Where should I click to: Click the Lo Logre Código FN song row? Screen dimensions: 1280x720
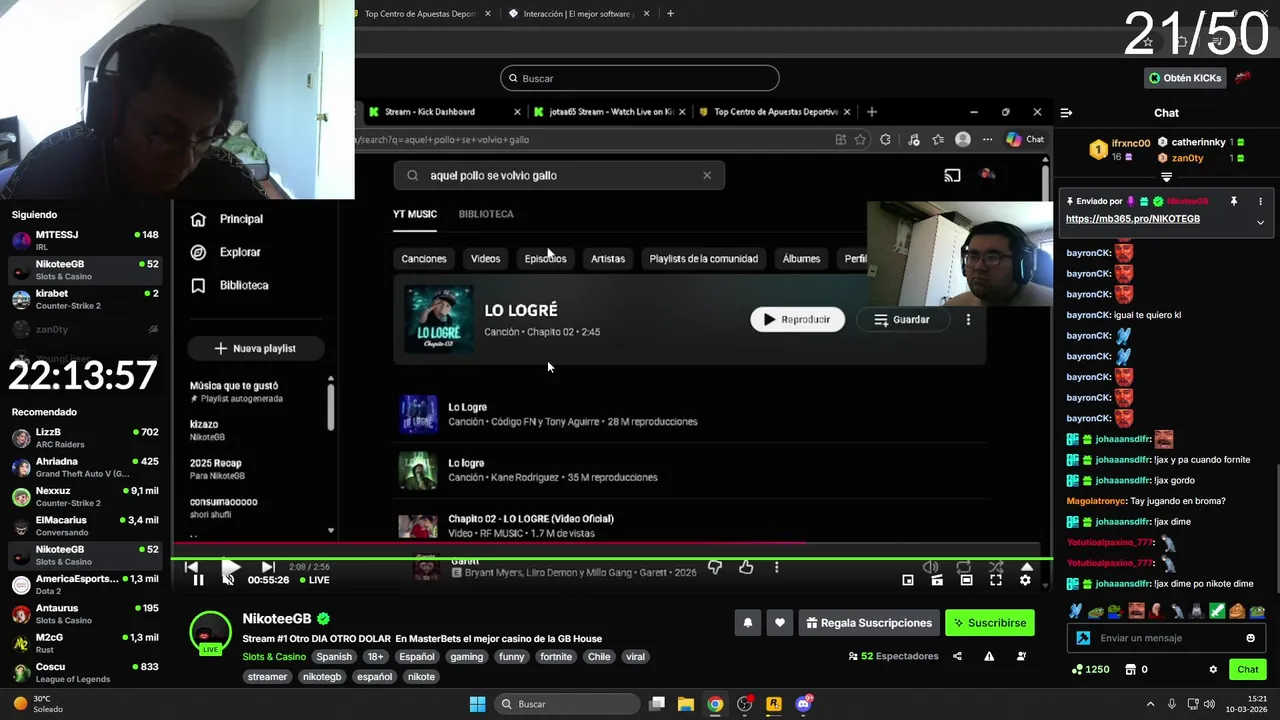[x=690, y=414]
